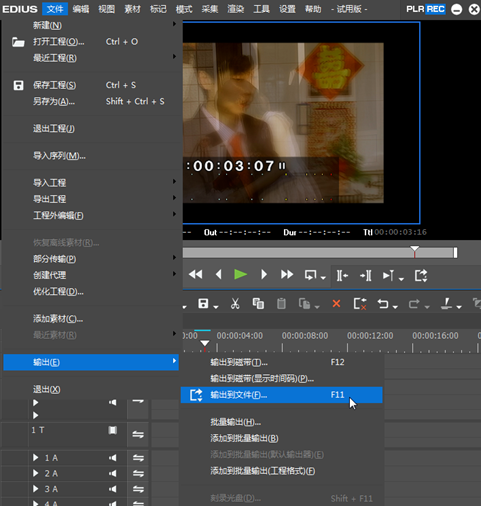This screenshot has width=481, height=506.
Task: Click the scissors cut icon
Action: click(235, 304)
